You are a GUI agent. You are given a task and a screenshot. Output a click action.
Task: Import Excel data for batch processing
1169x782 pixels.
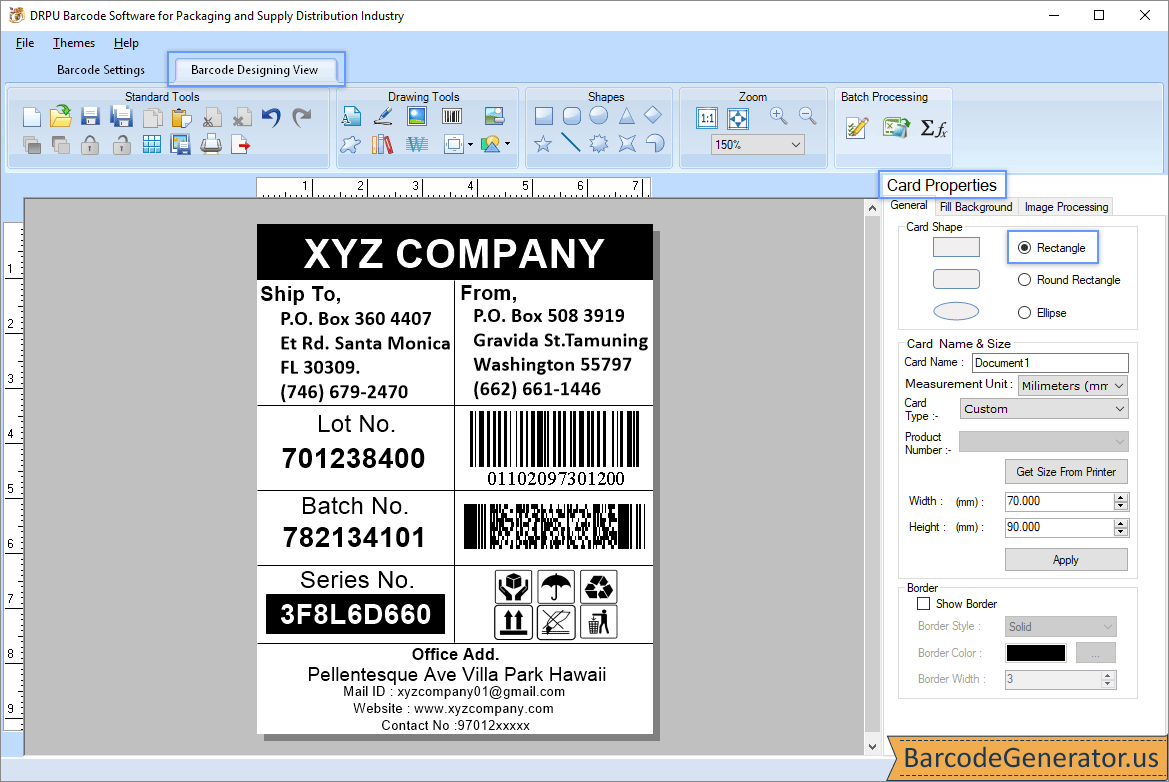click(x=895, y=128)
